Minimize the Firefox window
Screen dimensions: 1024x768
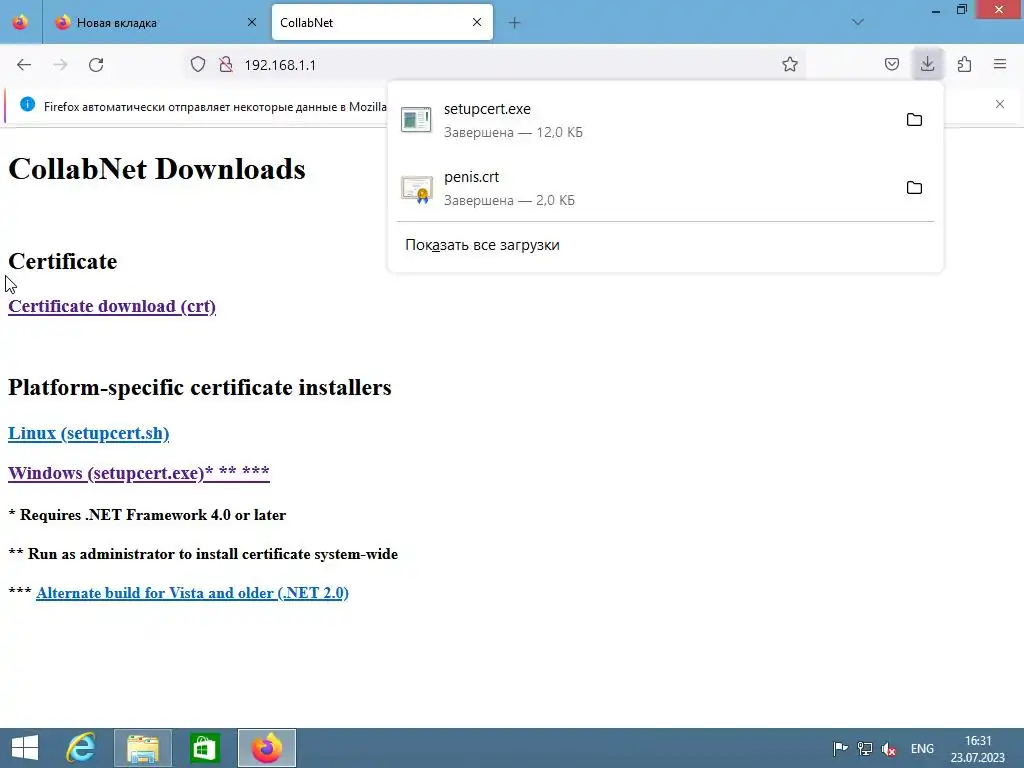pos(935,10)
